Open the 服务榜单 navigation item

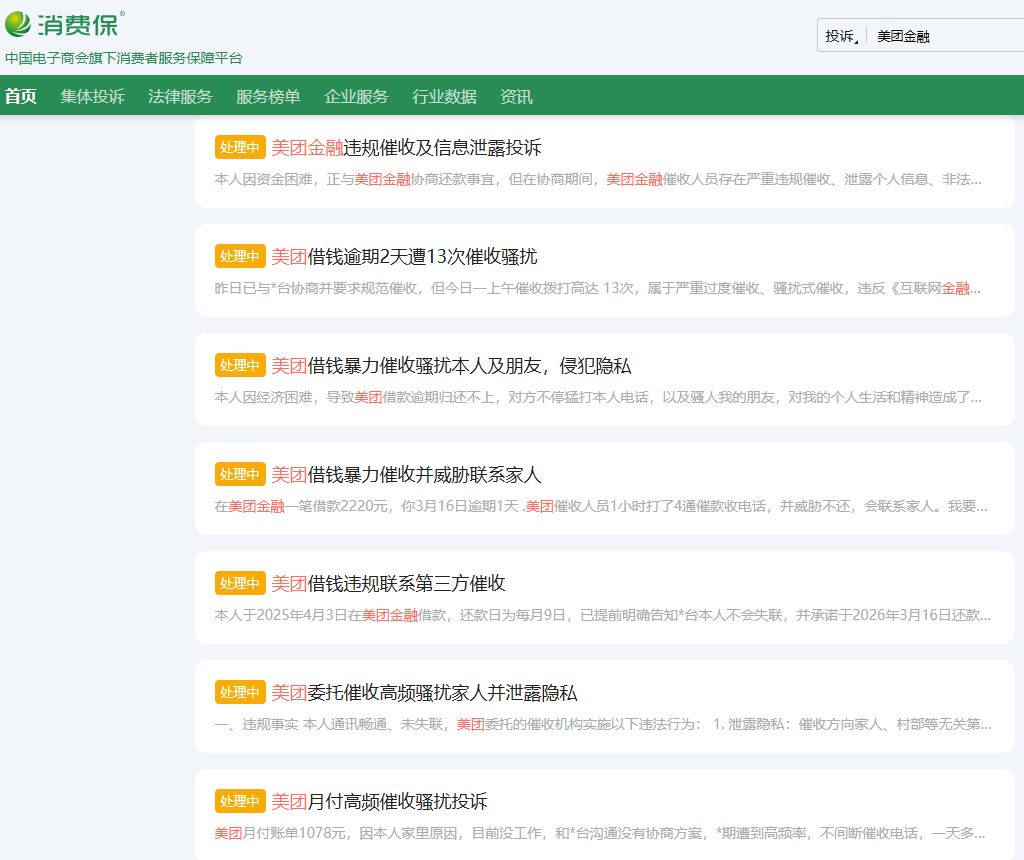click(268, 97)
